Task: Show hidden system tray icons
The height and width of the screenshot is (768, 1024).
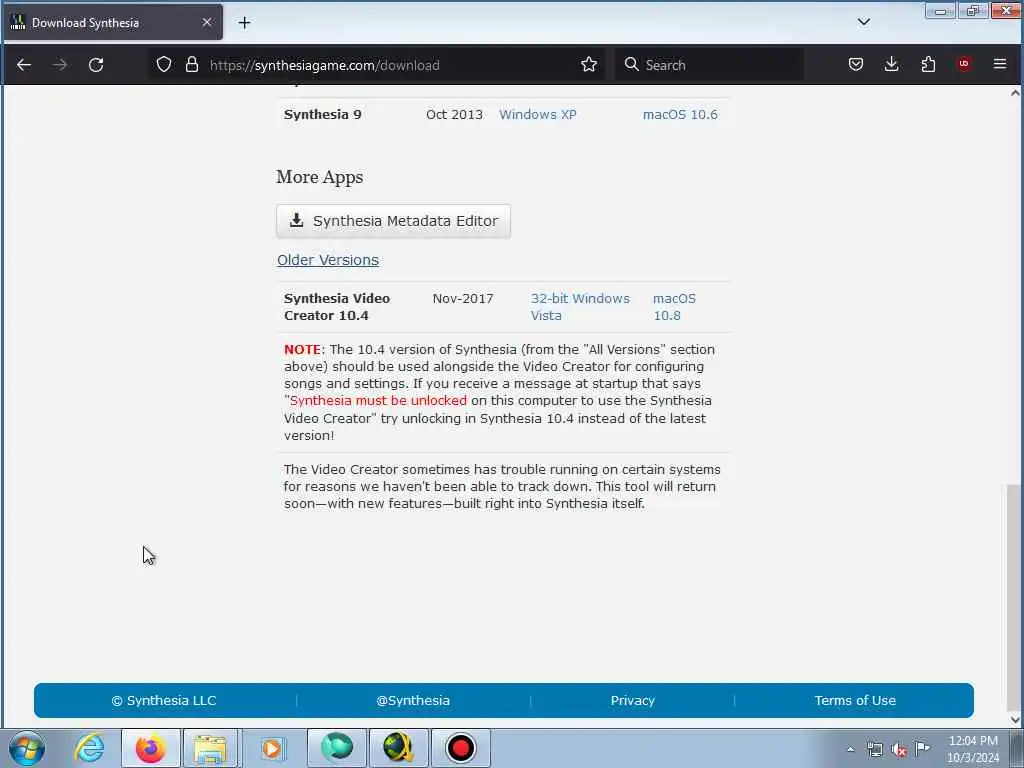Action: tap(850, 749)
